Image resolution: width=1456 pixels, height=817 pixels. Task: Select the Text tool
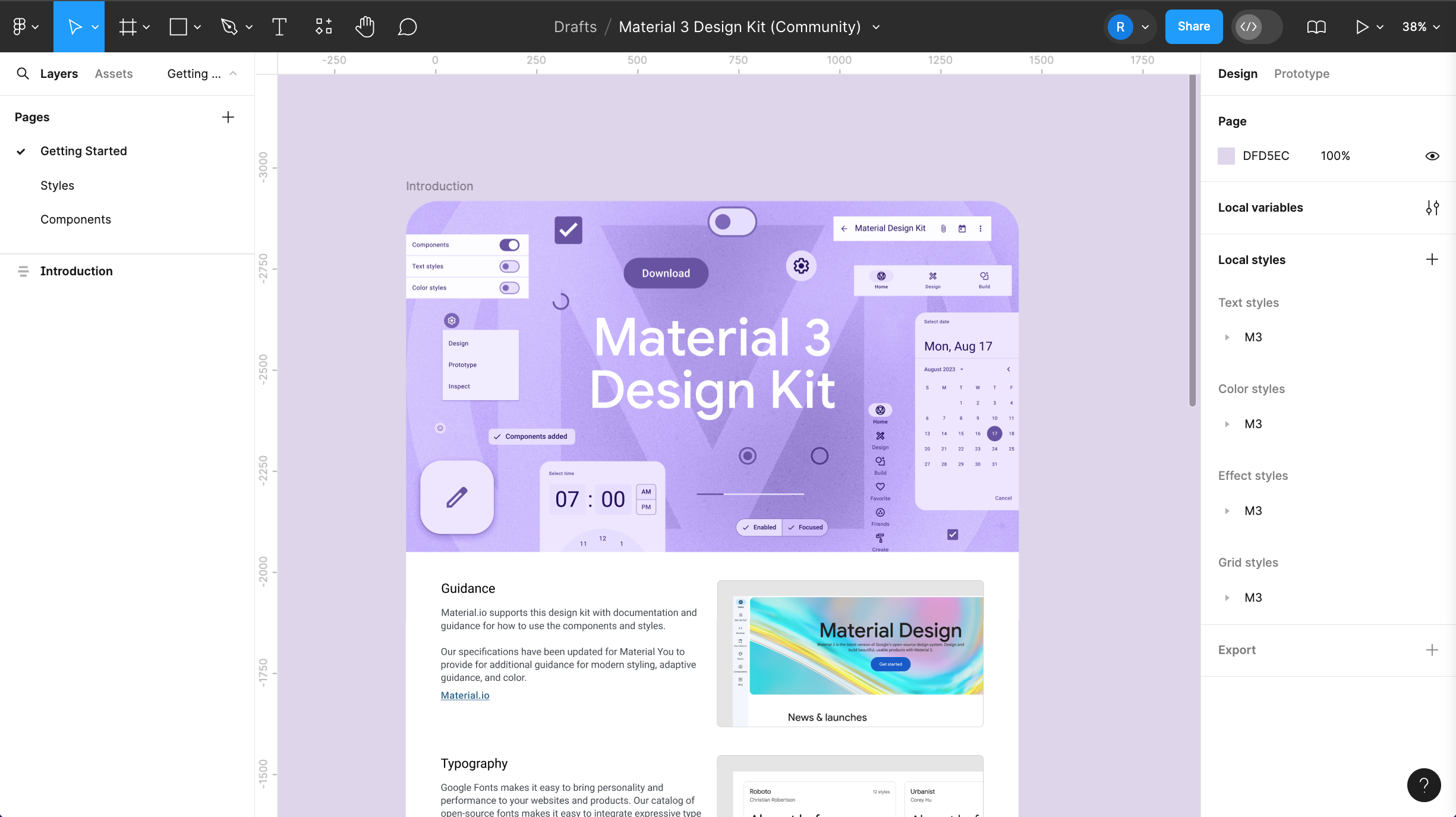278,26
